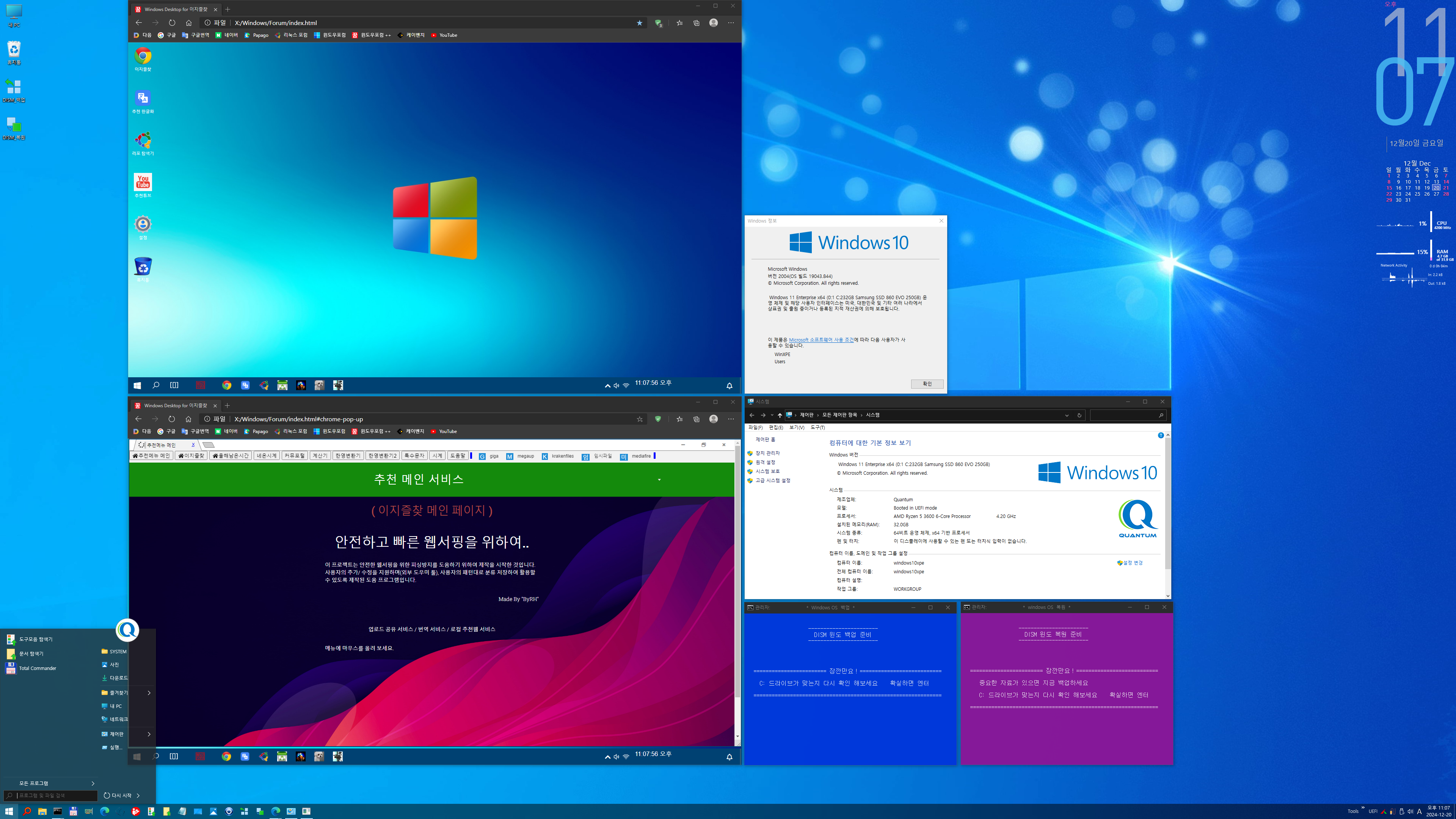Image resolution: width=1456 pixels, height=819 pixels.
Task: Click the favorite star in the top Edge address bar
Action: click(x=639, y=23)
